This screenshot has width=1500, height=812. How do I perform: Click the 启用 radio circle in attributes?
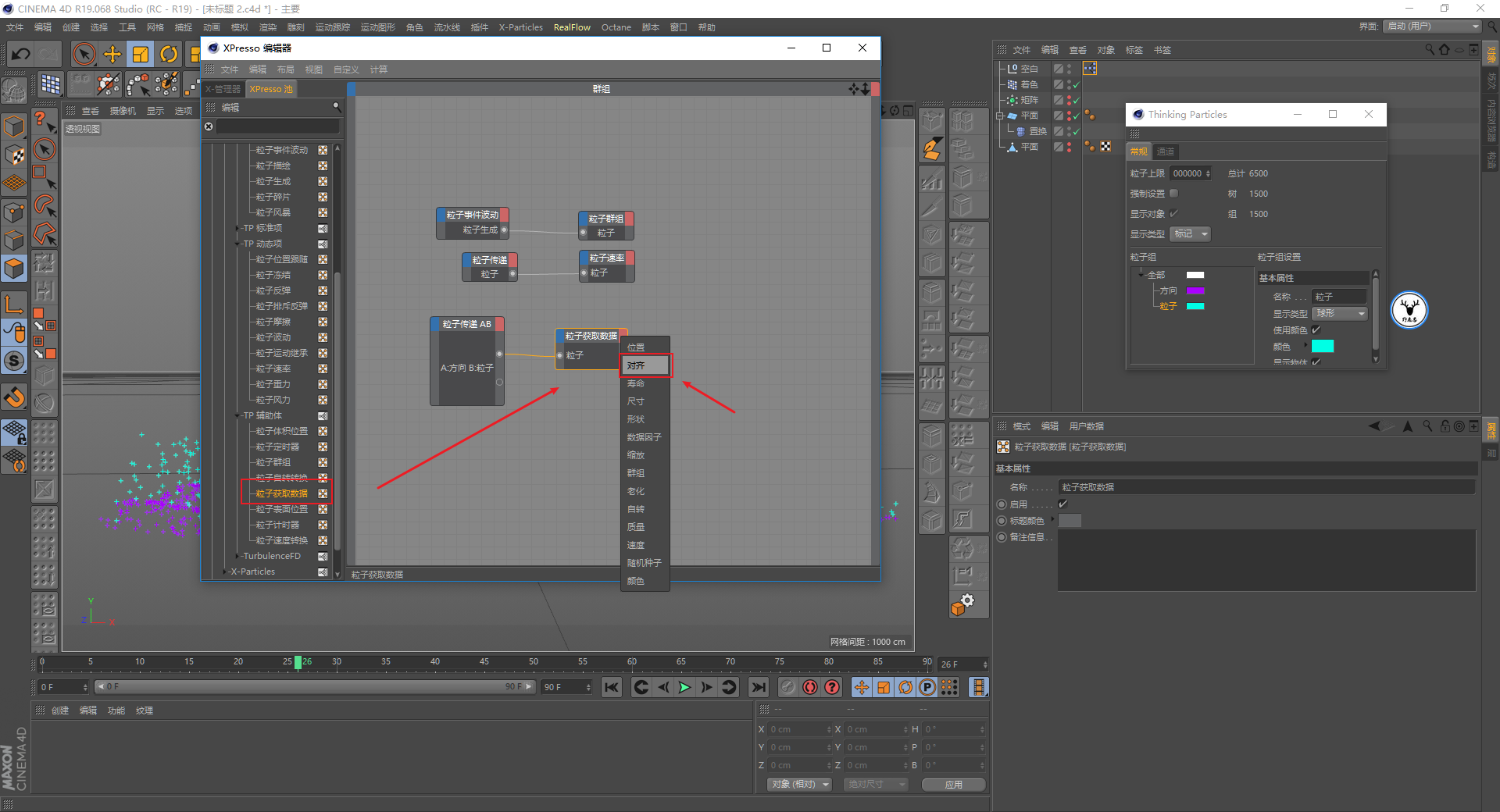pyautogui.click(x=1002, y=504)
